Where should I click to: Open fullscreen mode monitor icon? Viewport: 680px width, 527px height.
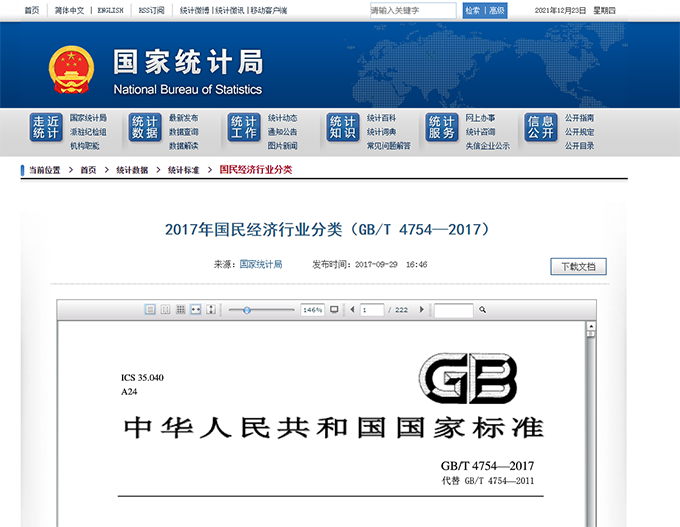334,310
